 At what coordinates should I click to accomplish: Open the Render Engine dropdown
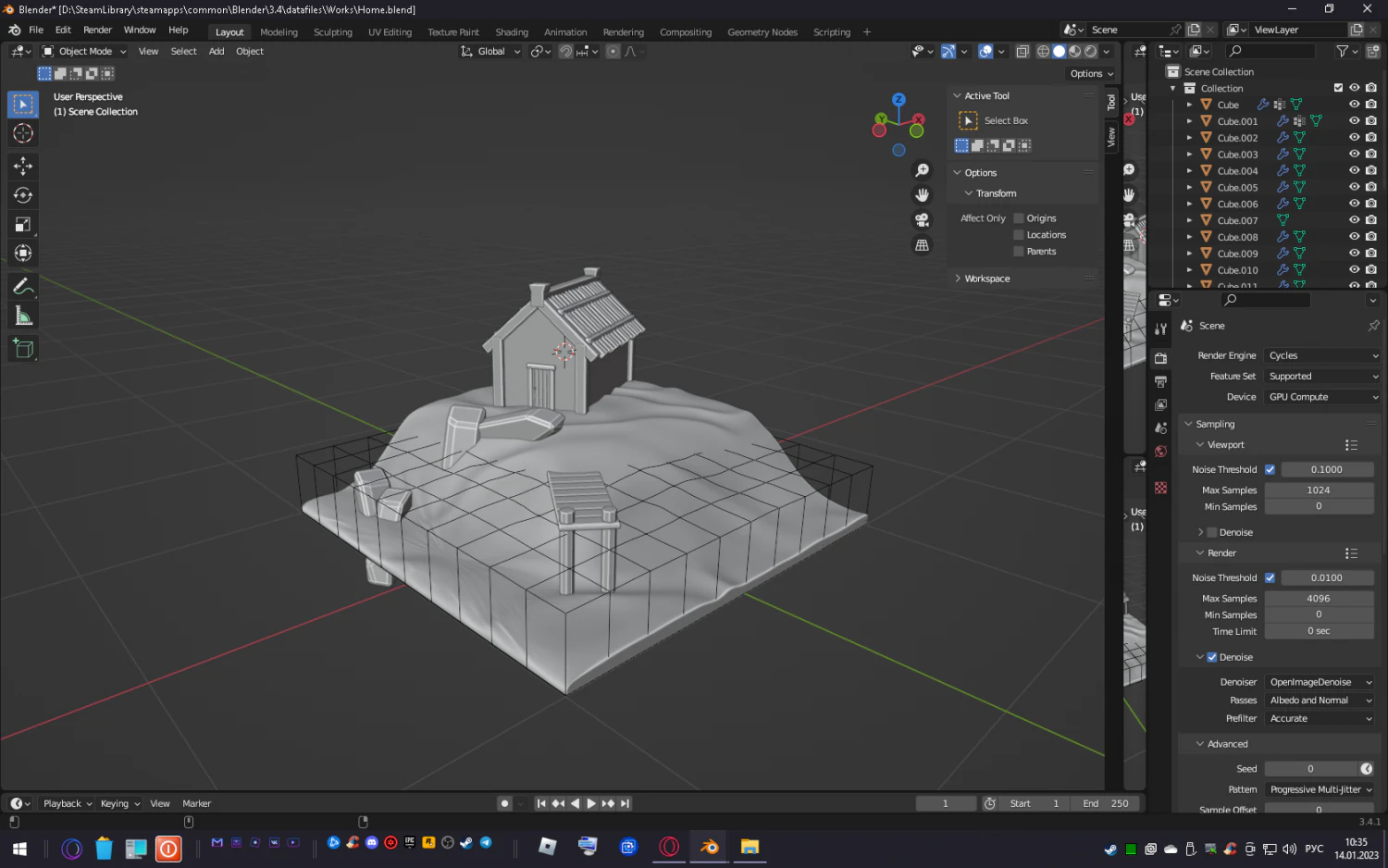[1321, 355]
